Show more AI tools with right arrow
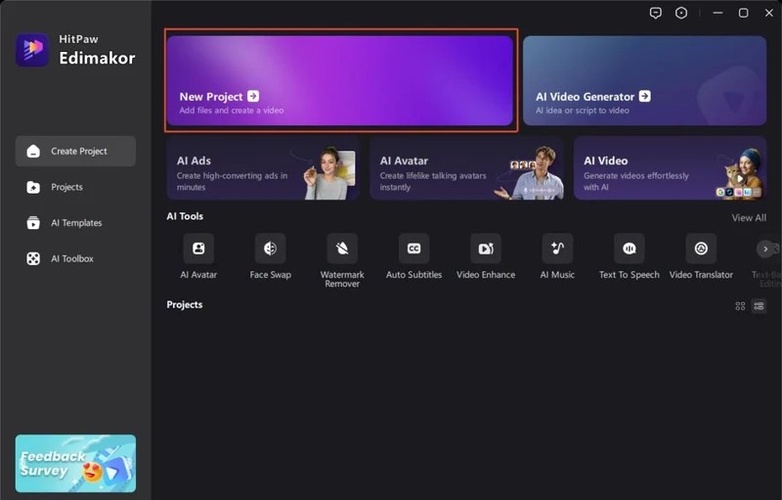This screenshot has height=500, width=782. (x=765, y=249)
